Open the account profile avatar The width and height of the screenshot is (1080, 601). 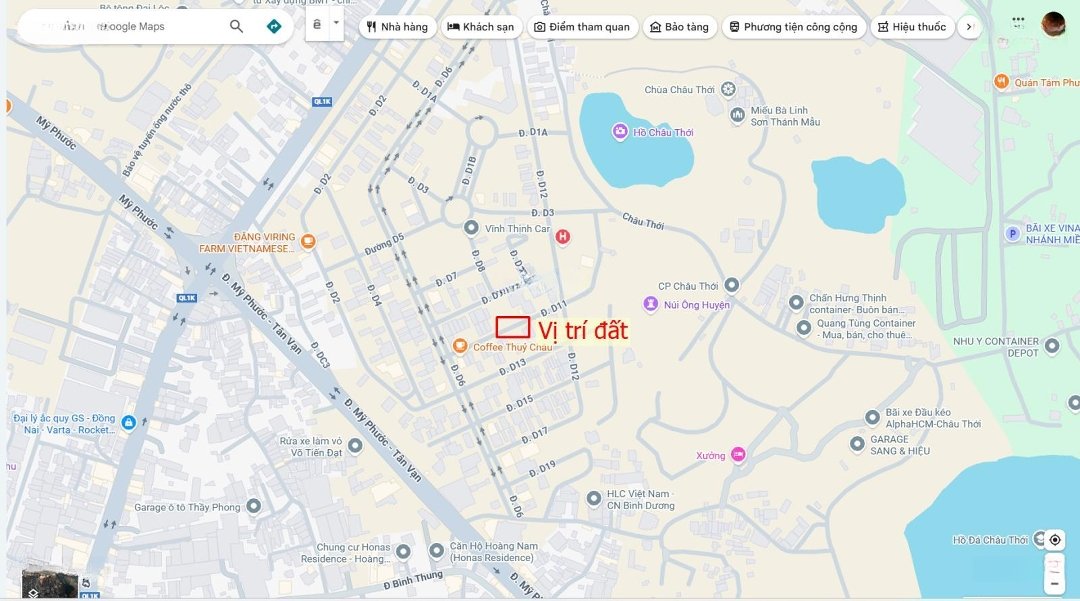click(1053, 24)
